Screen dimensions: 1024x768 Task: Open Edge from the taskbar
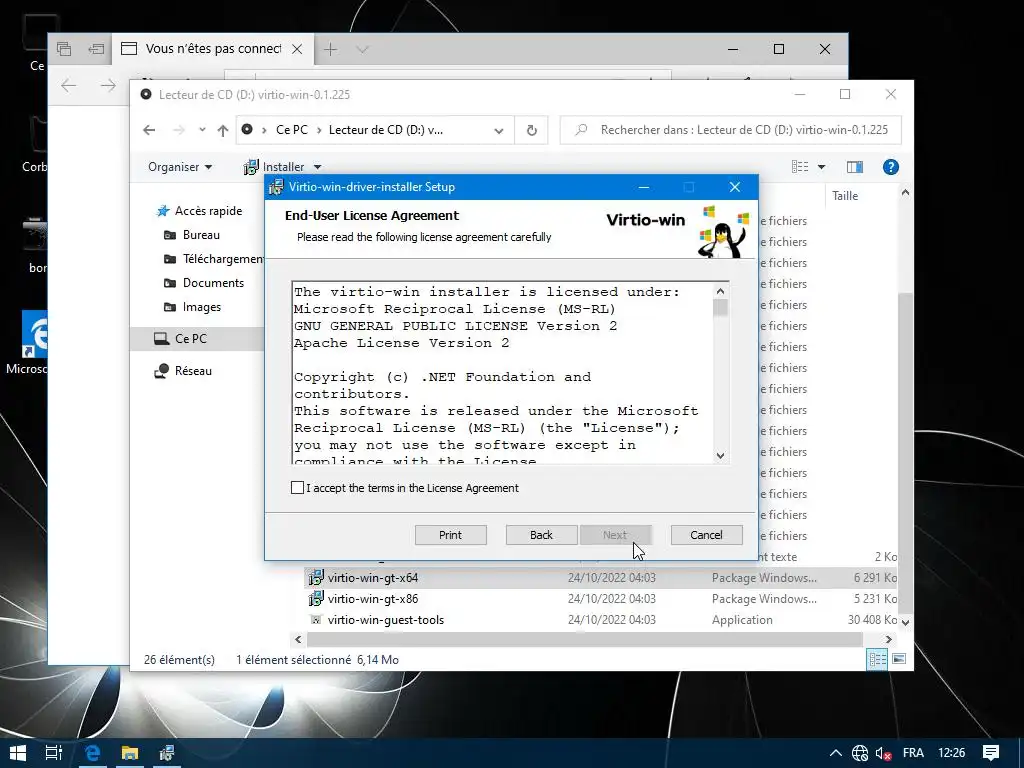point(92,753)
